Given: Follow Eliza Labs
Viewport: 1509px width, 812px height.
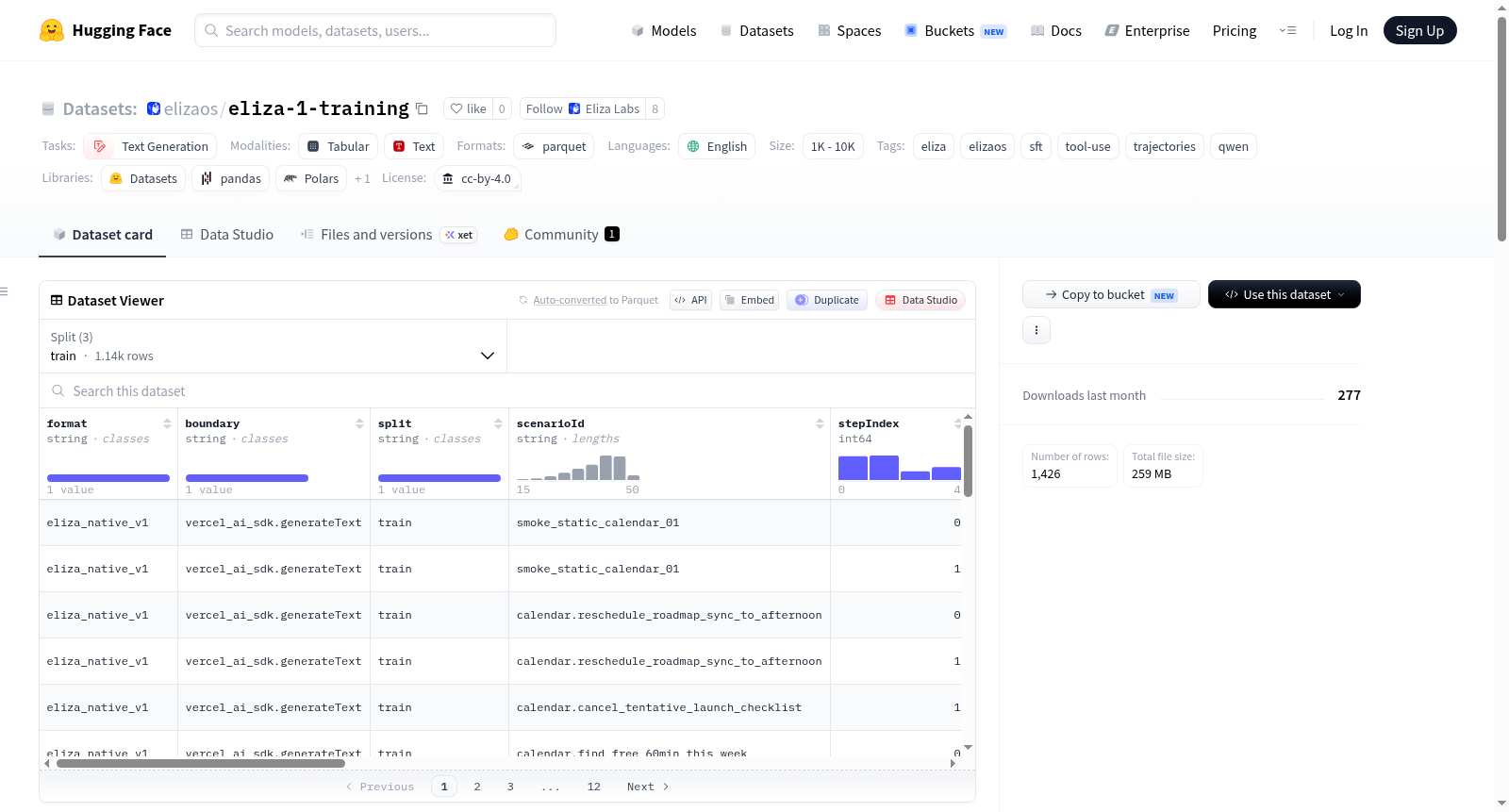Looking at the screenshot, I should tap(582, 108).
